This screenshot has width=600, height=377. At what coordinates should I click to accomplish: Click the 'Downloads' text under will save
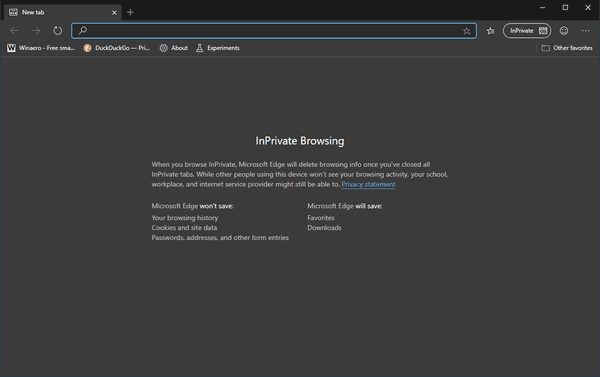324,228
